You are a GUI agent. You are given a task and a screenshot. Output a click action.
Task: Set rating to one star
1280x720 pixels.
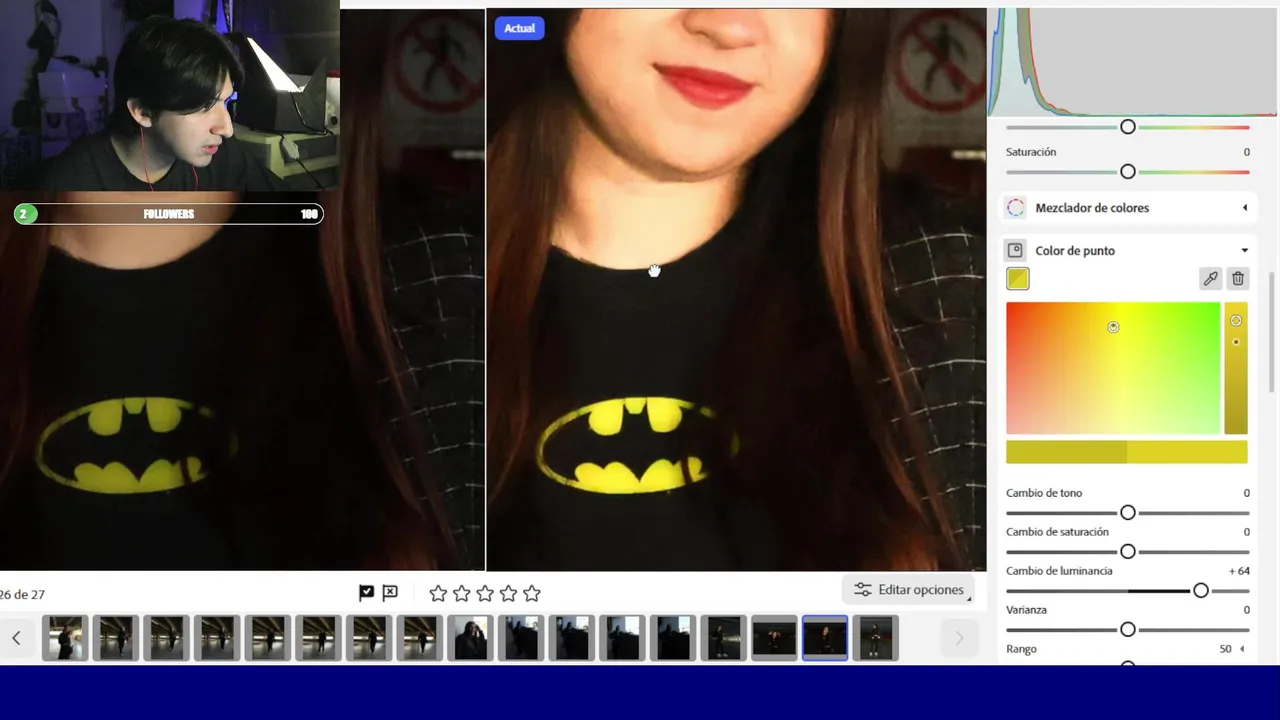pos(438,593)
